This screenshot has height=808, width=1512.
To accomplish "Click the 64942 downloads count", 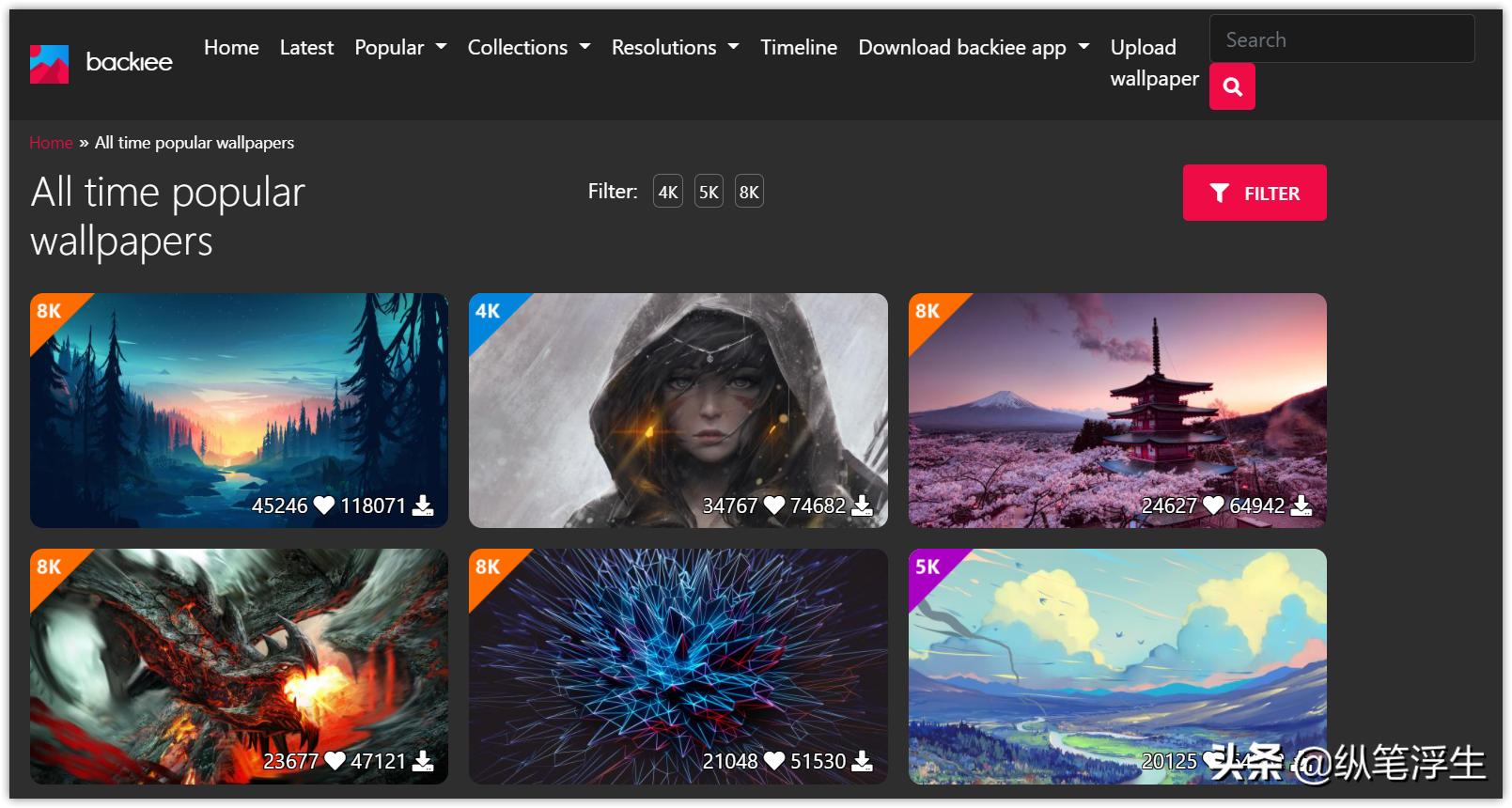I will (1257, 505).
